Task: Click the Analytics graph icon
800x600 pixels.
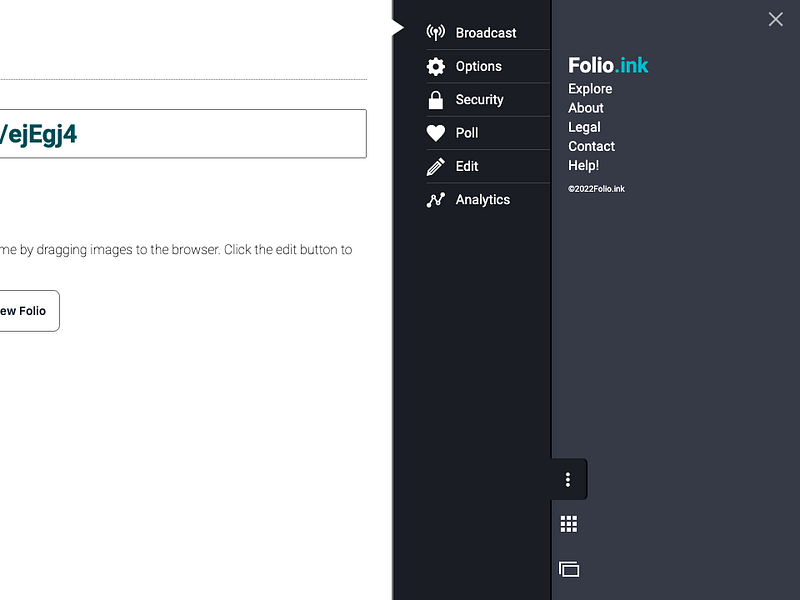Action: click(436, 199)
